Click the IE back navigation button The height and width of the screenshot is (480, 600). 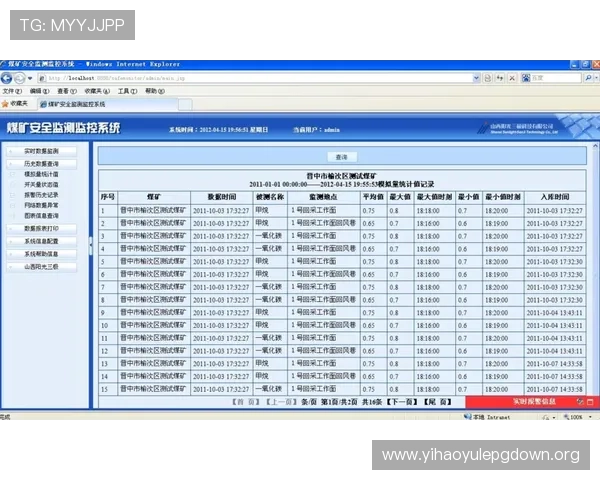coord(8,78)
